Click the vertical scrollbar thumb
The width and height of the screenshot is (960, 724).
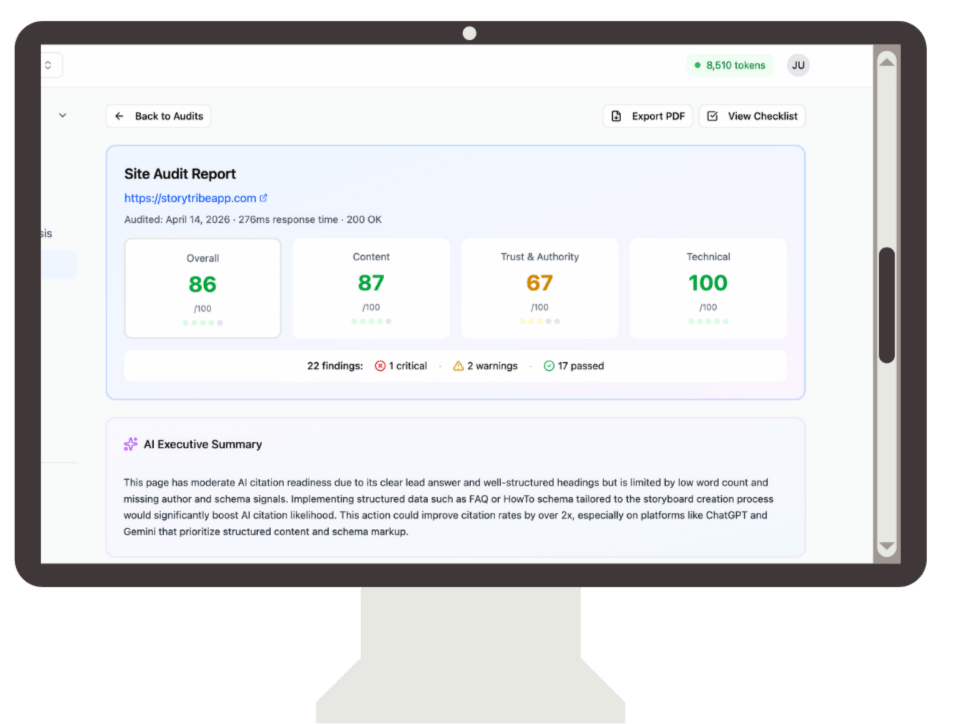point(886,305)
